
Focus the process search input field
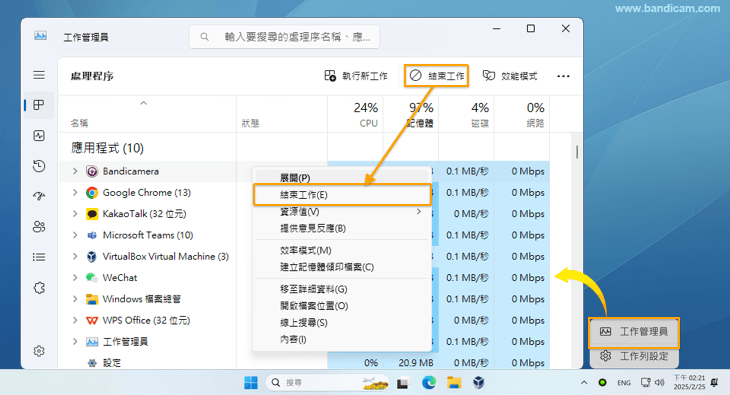coord(284,37)
